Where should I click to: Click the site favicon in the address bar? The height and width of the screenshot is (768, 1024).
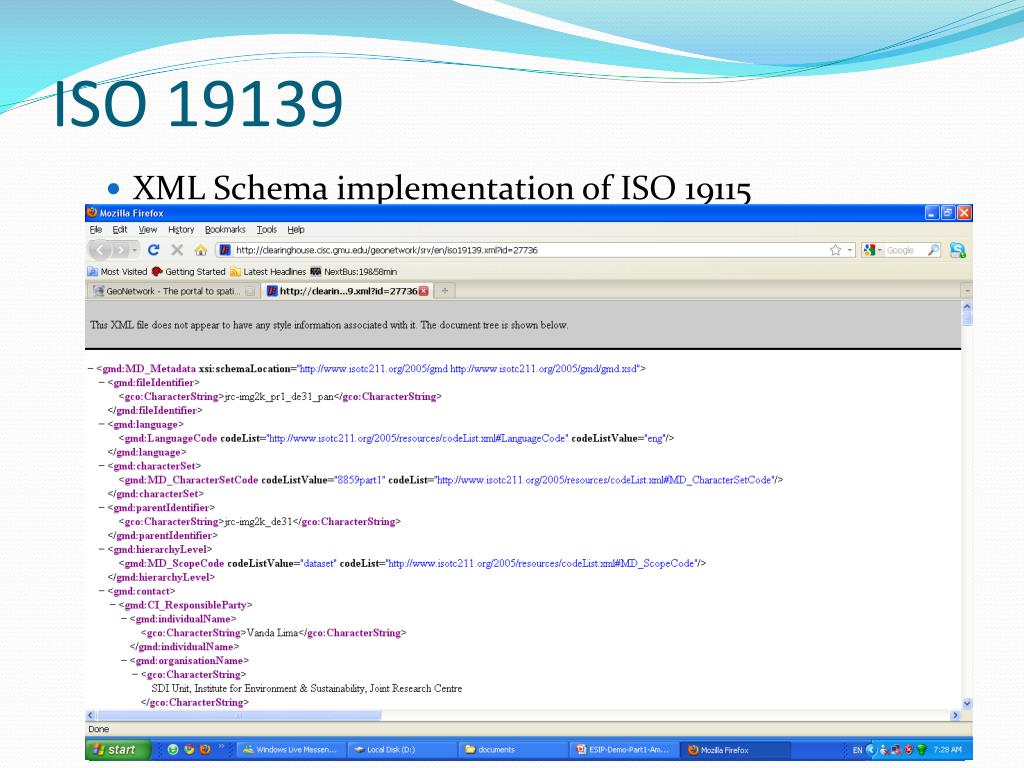(x=225, y=250)
